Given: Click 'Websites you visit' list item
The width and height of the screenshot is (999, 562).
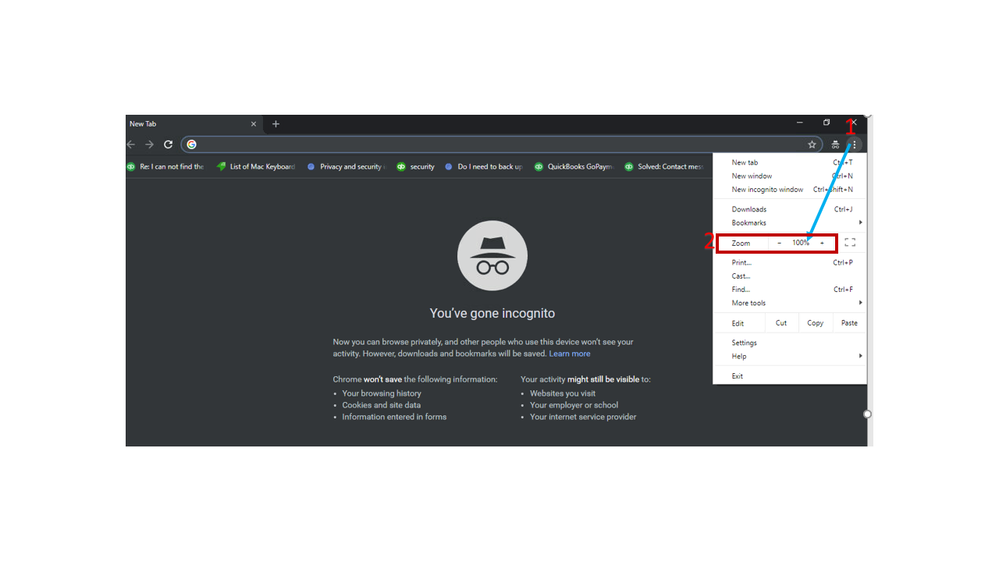Looking at the screenshot, I should click(x=563, y=394).
